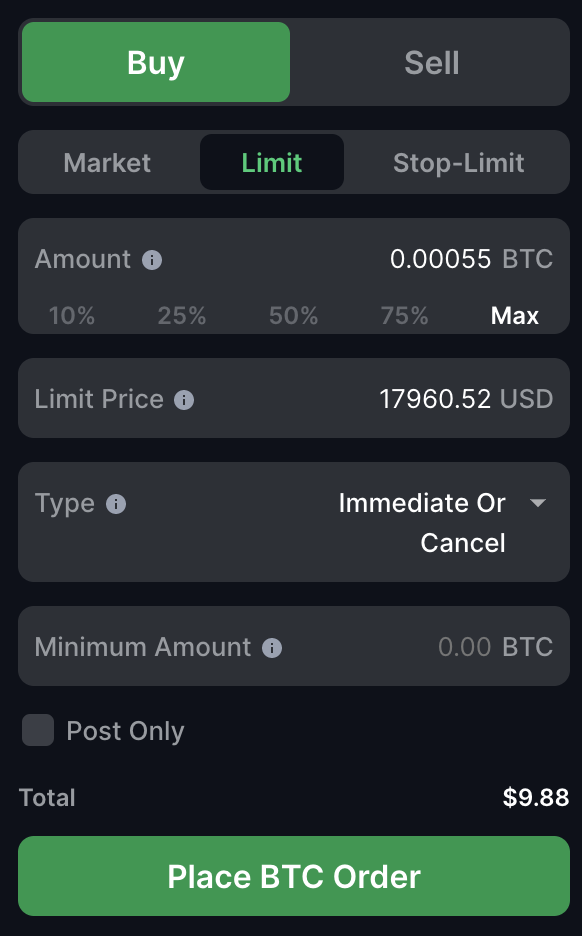
Task: Enable the Post Only checkbox
Action: (x=38, y=730)
